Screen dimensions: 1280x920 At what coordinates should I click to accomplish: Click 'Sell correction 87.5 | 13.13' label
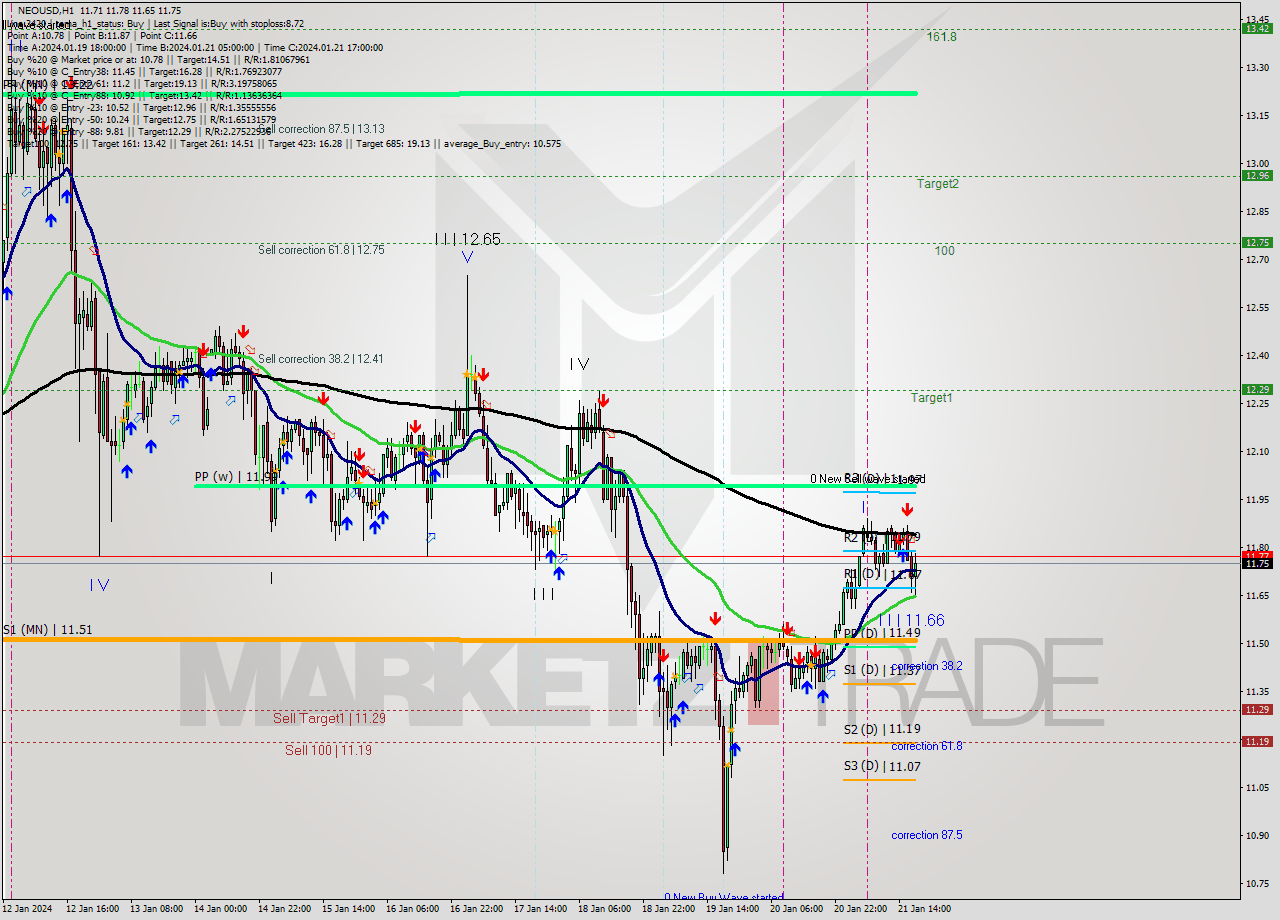click(x=321, y=129)
